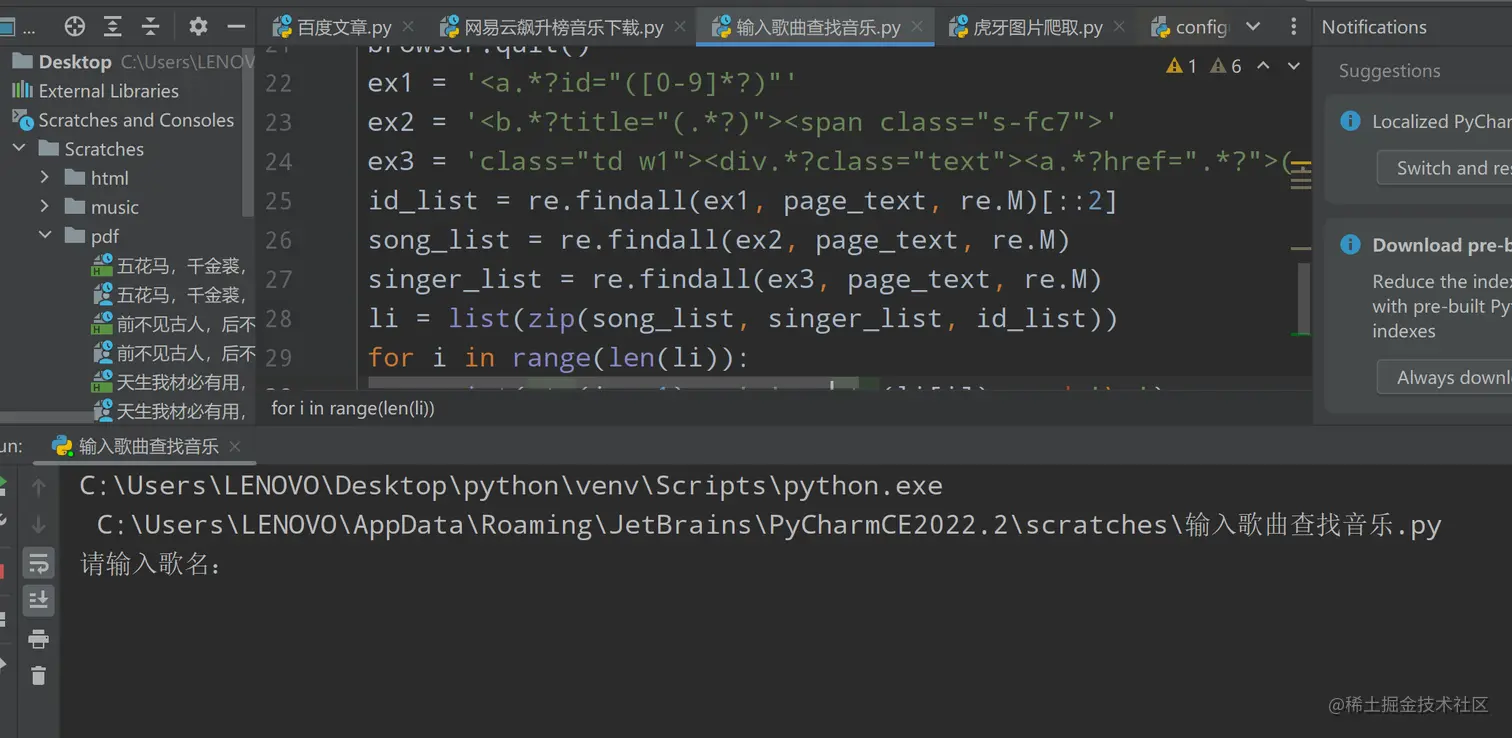Screen dimensions: 1512x738
Task: Place cursor on the song_list line
Action: pyautogui.click(x=719, y=240)
